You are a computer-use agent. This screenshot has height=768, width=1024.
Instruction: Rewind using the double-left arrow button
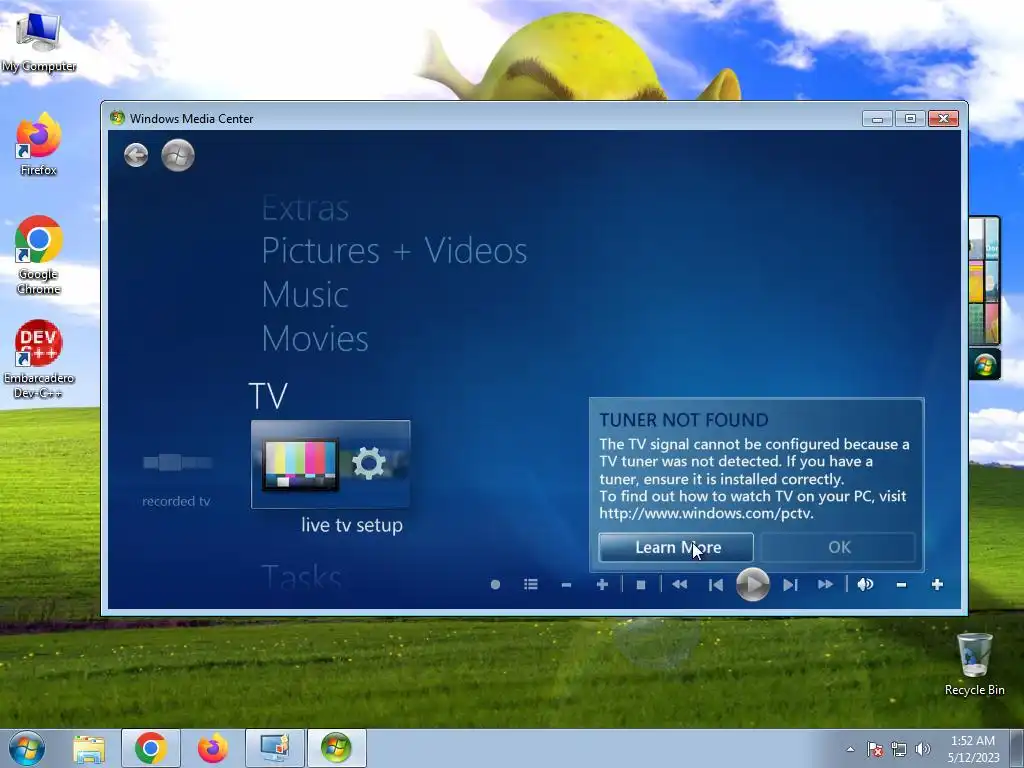click(679, 584)
